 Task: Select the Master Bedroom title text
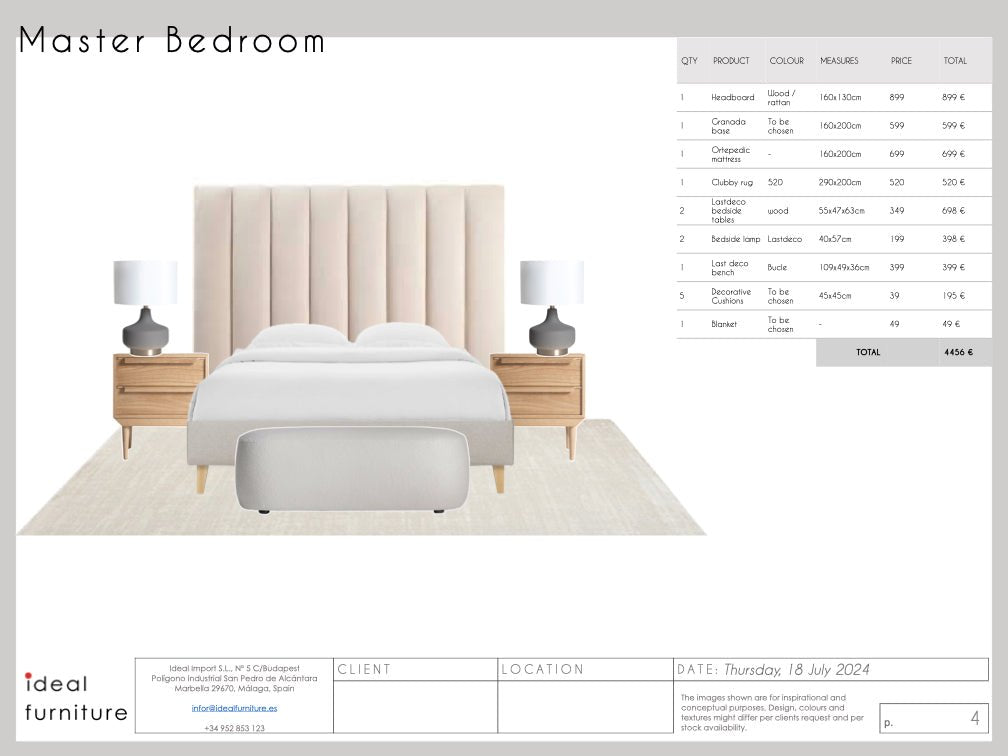(x=172, y=41)
